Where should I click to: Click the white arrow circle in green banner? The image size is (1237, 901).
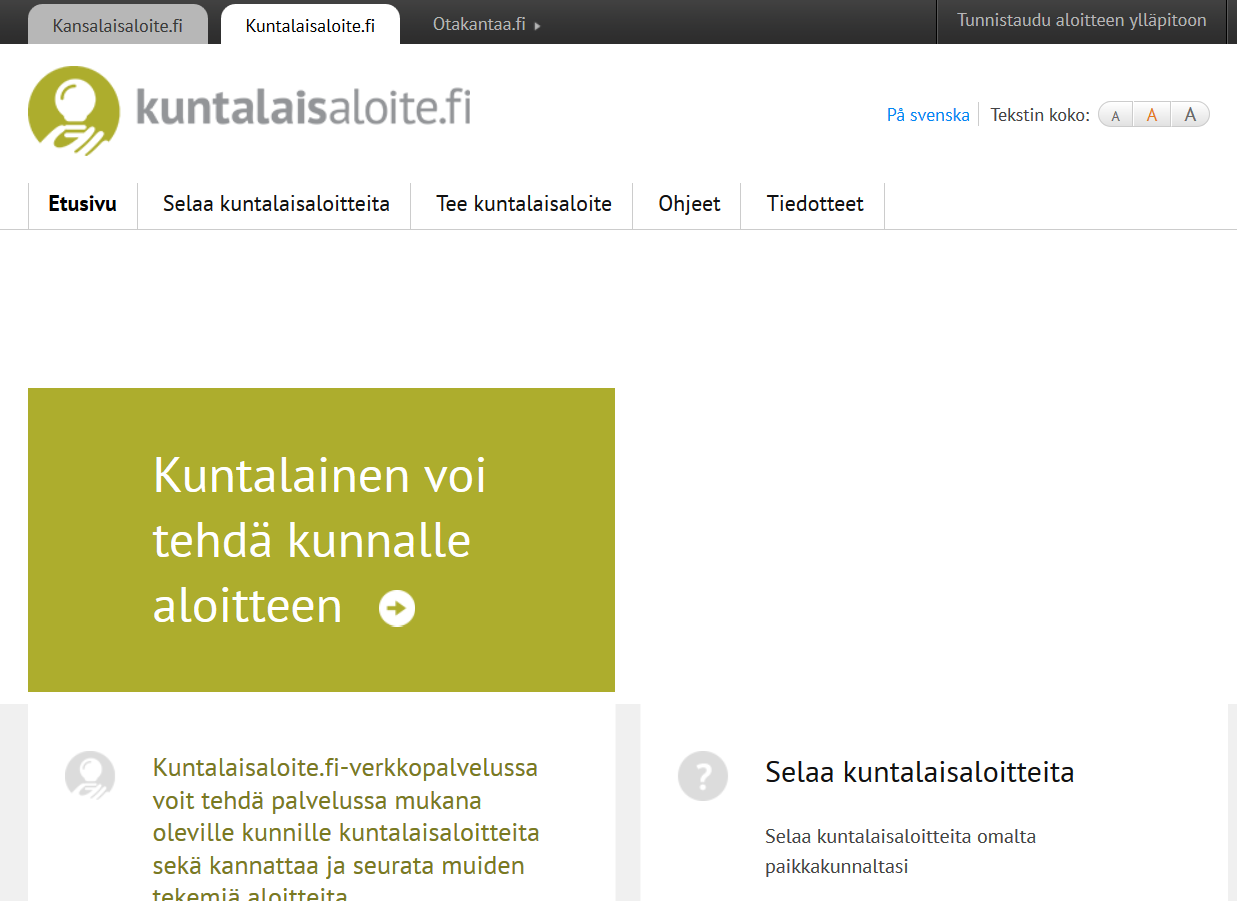point(397,608)
